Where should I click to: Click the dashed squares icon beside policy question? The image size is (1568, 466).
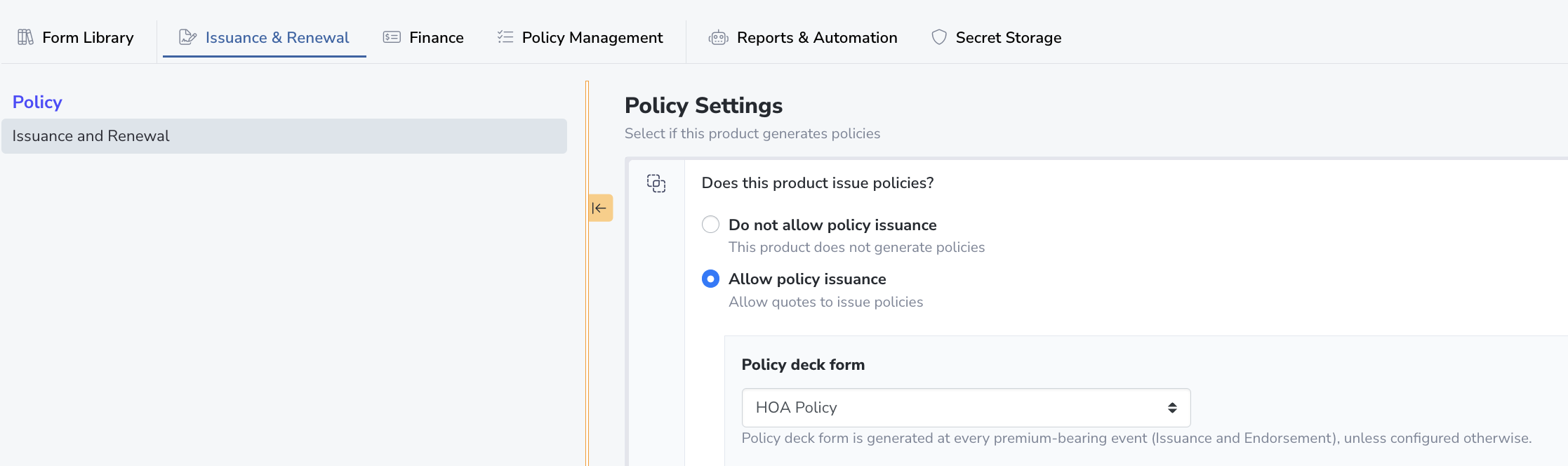[656, 183]
